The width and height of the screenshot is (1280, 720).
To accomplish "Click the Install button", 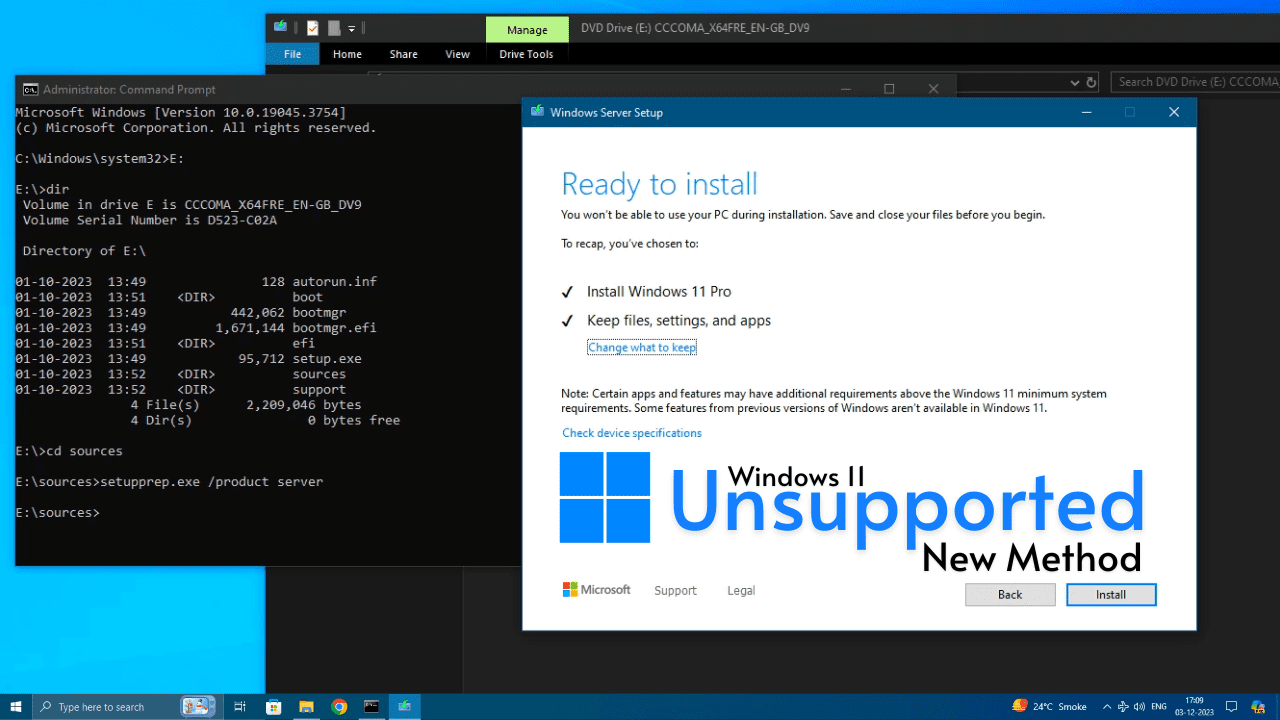I will coord(1111,594).
